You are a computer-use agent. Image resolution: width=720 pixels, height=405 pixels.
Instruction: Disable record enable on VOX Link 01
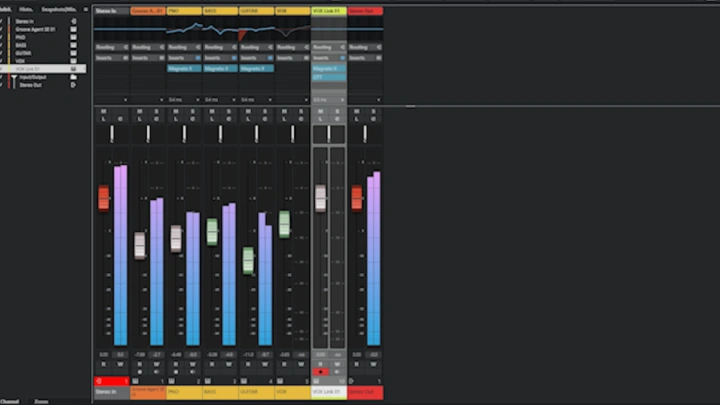click(x=321, y=372)
